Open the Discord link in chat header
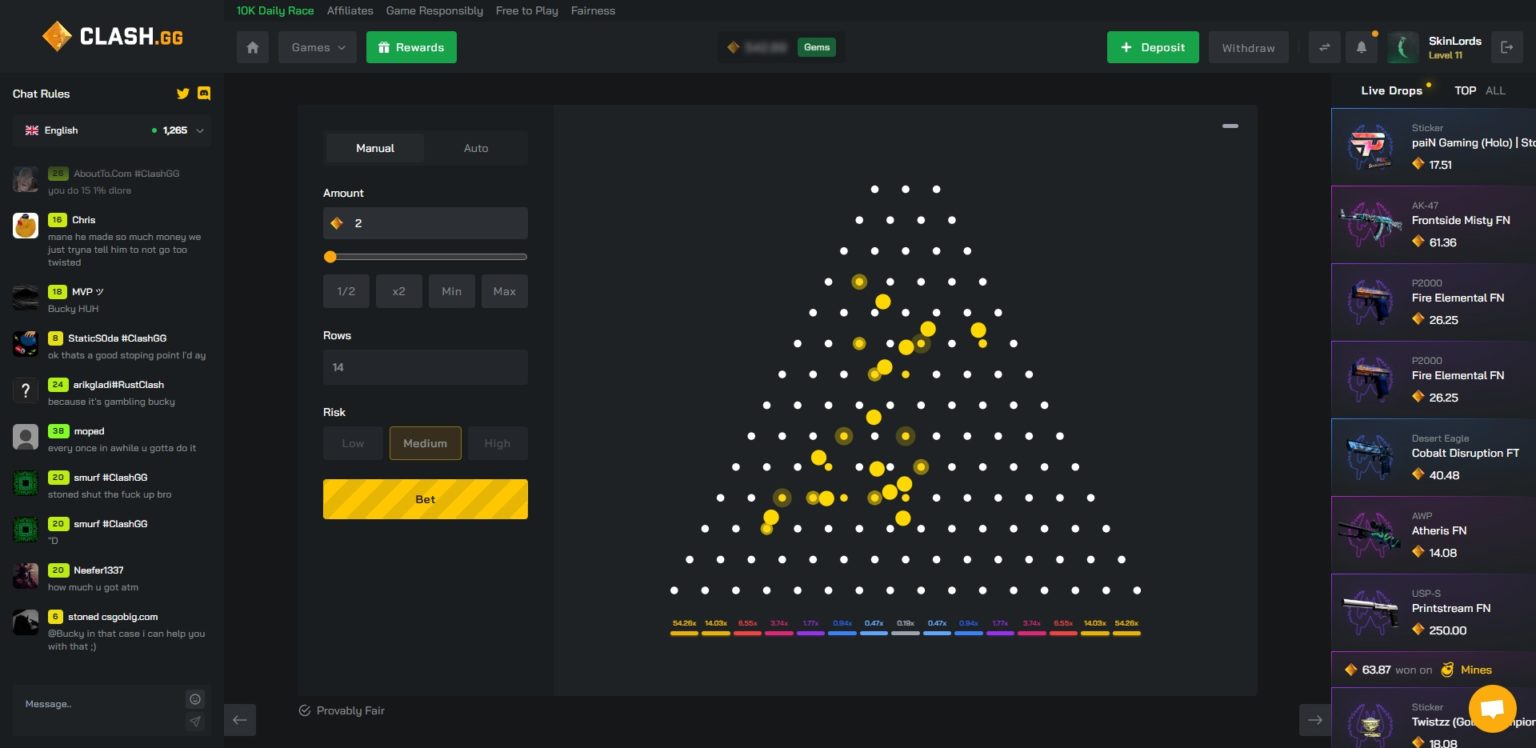 pyautogui.click(x=204, y=94)
